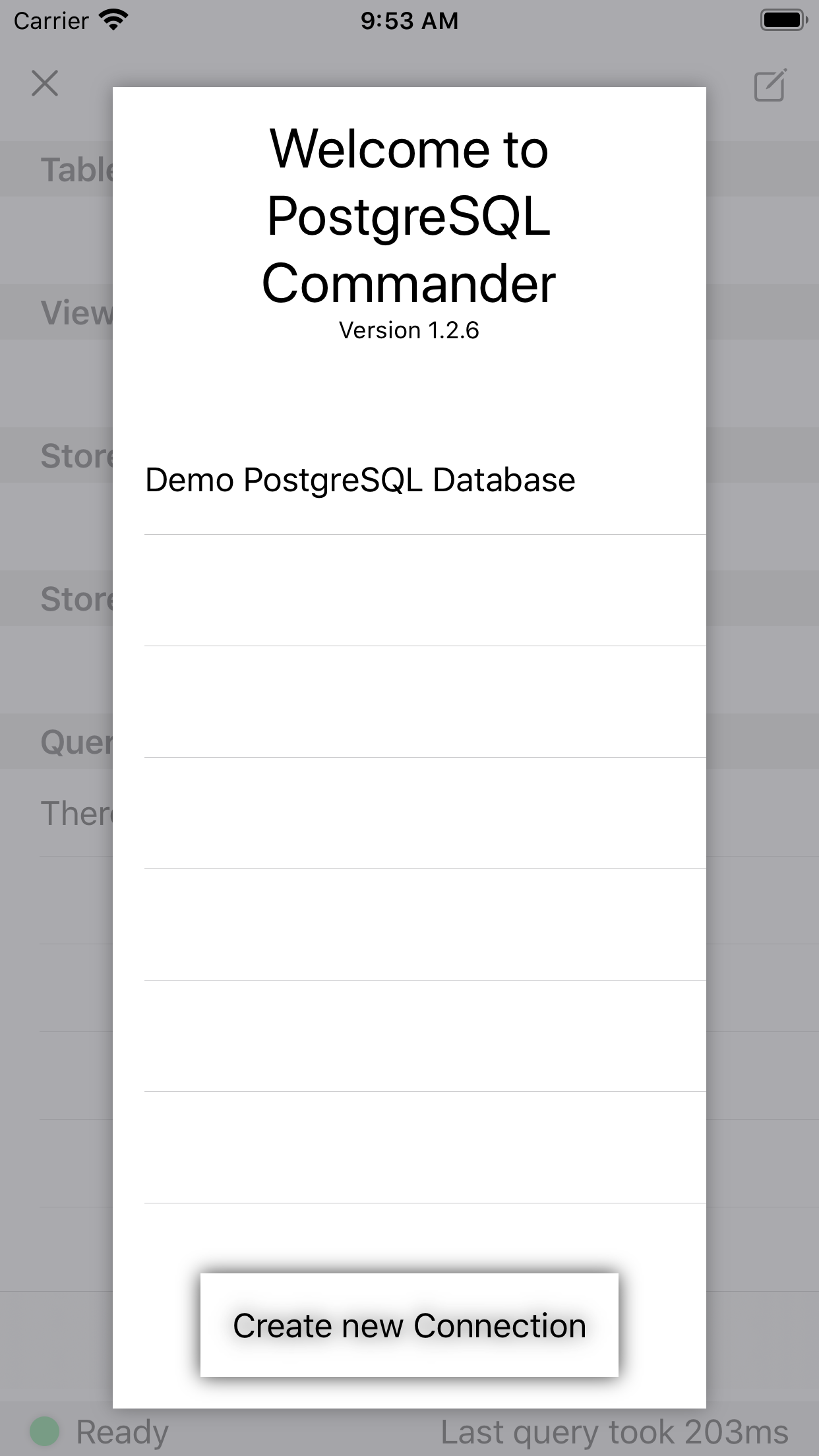Close the connection picker dialog

pyautogui.click(x=44, y=84)
